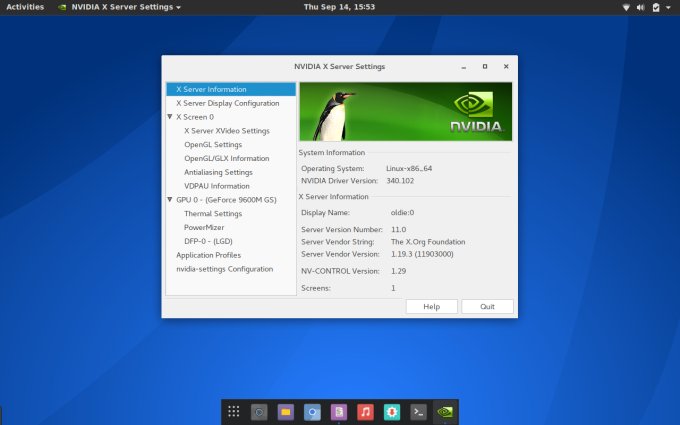Click the Operating System: label
The height and width of the screenshot is (425, 680).
[333, 168]
